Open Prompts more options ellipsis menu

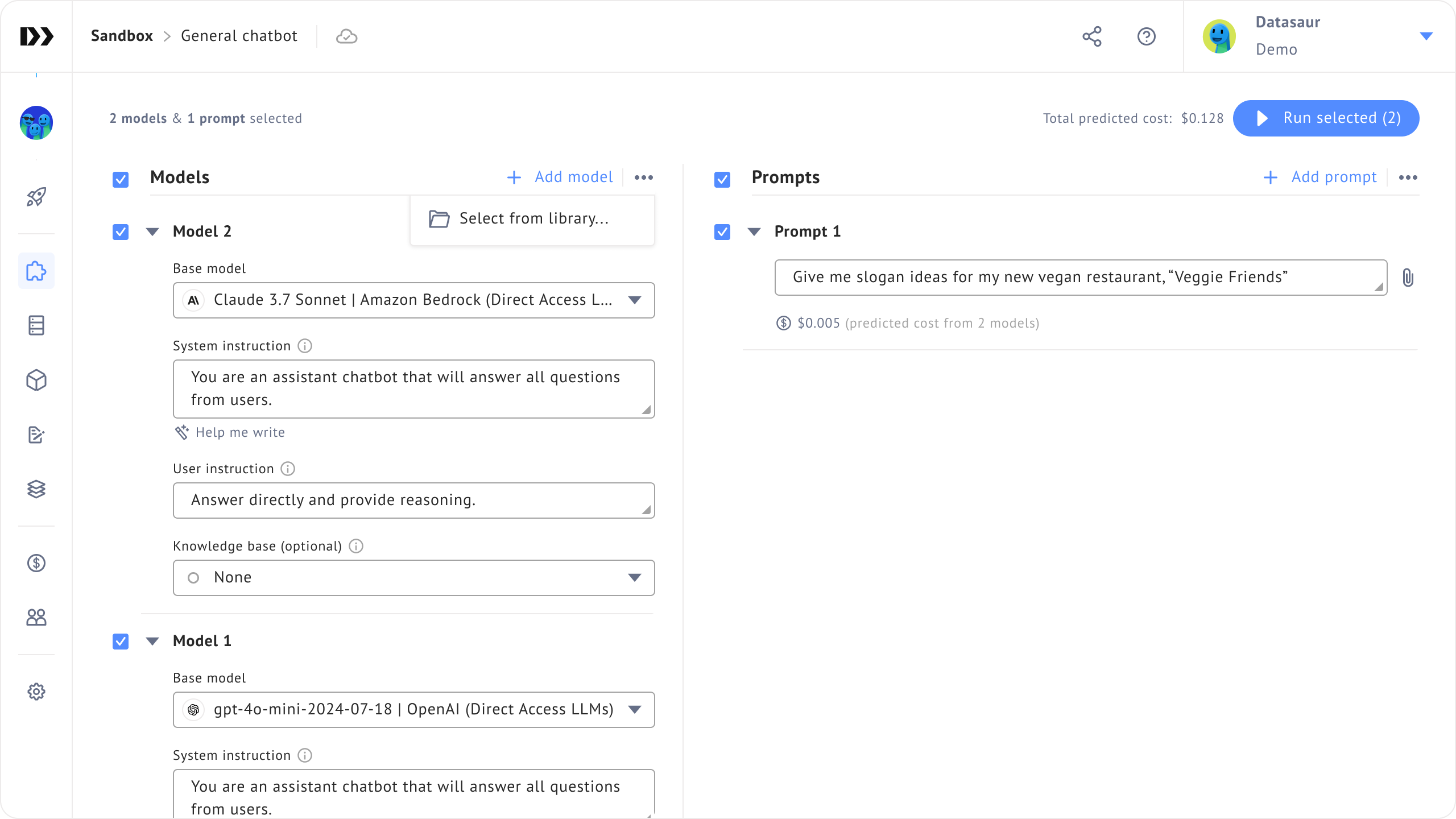[x=1408, y=177]
